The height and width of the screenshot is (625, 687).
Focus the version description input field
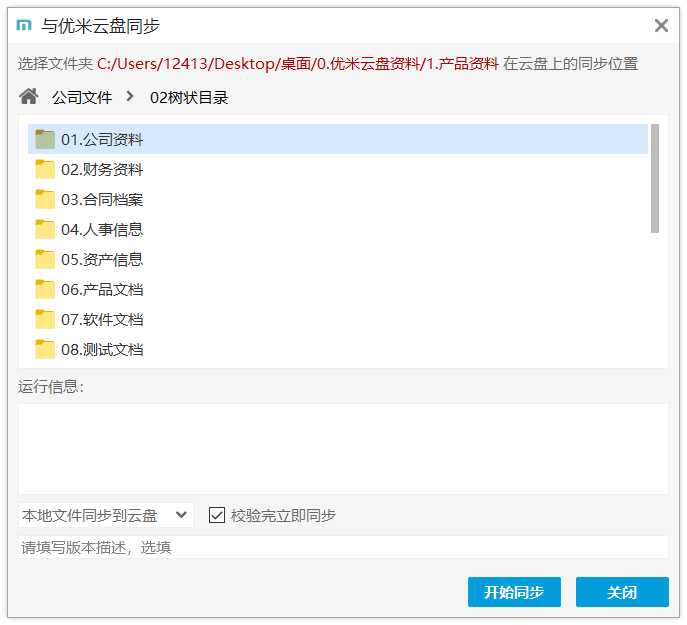coord(342,547)
